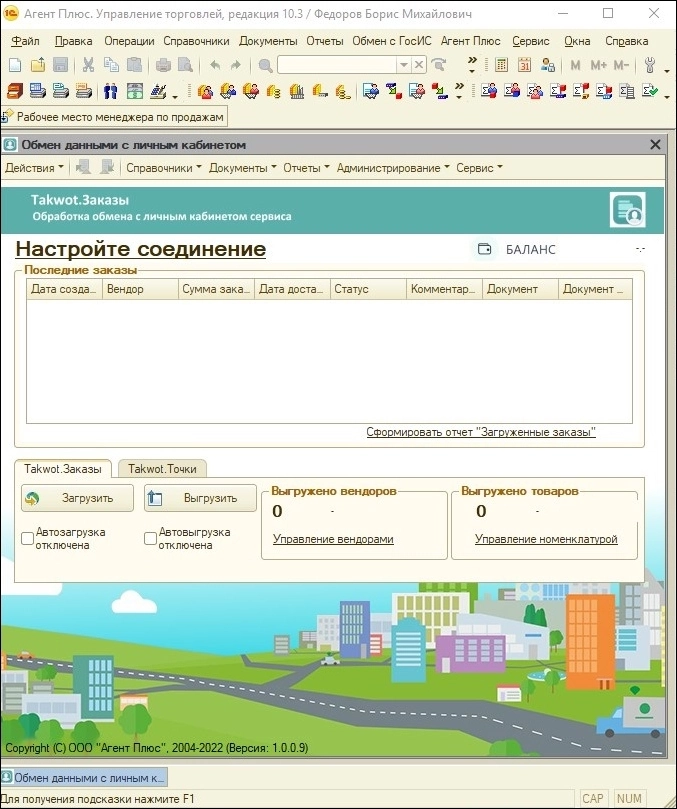Open the Отчеты dropdown in the exchange window
This screenshot has width=677, height=809.
click(x=306, y=168)
